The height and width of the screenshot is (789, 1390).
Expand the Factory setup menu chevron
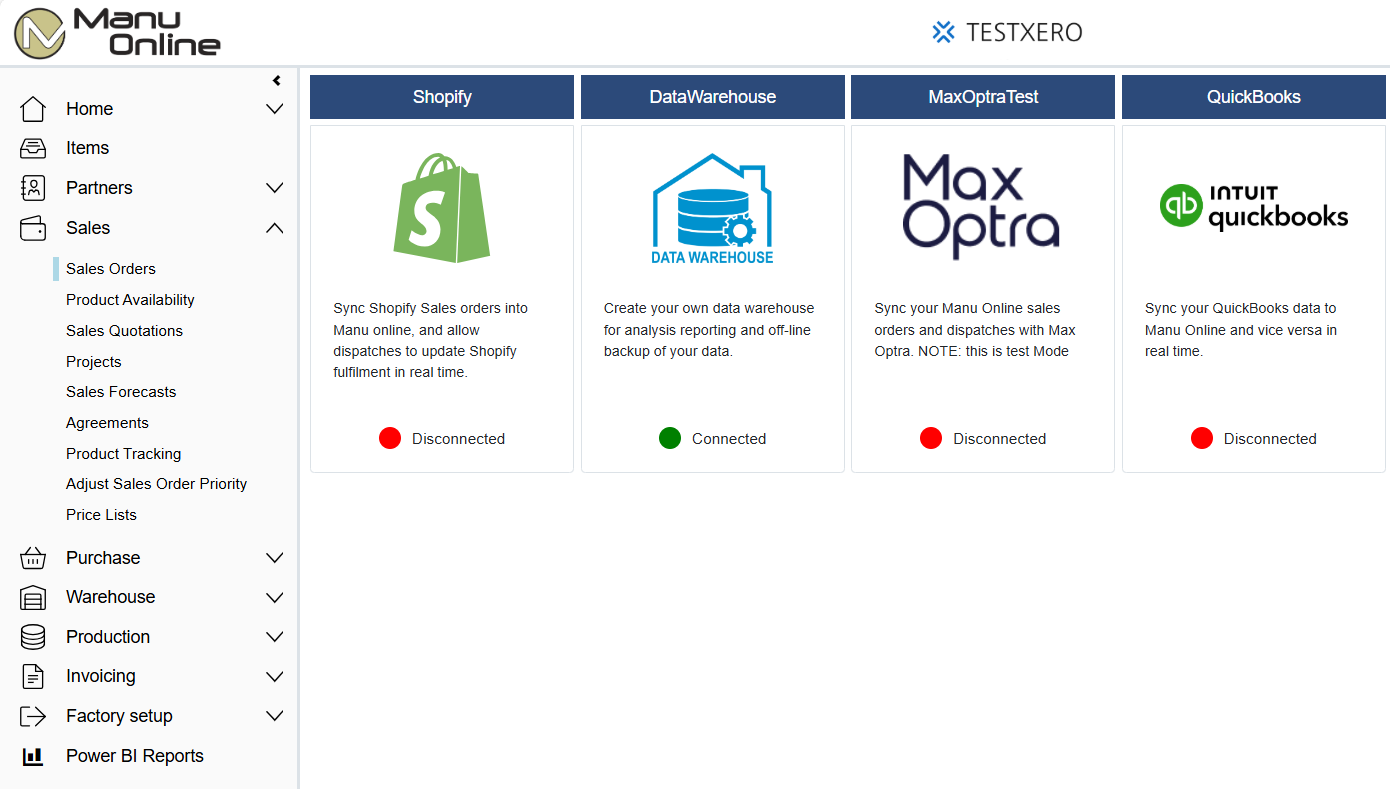tap(275, 716)
